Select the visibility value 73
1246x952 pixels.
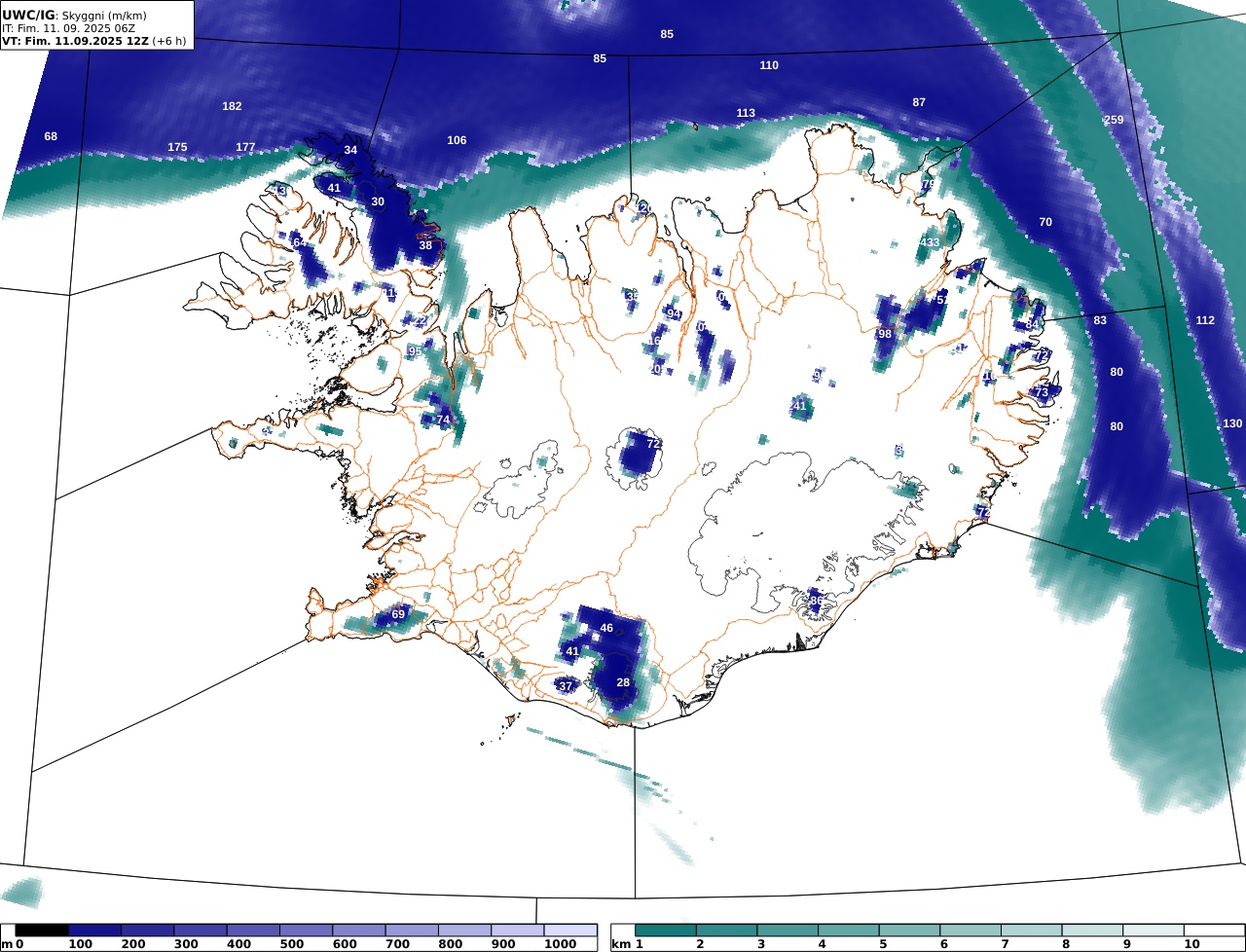(1042, 392)
